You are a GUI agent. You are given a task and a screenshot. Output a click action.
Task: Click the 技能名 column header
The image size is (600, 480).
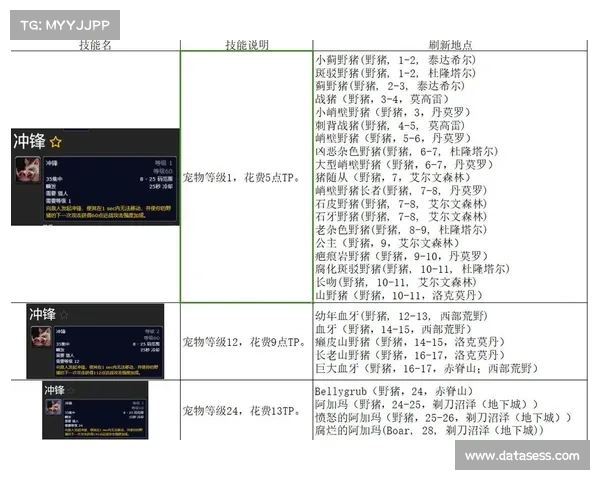tap(95, 45)
